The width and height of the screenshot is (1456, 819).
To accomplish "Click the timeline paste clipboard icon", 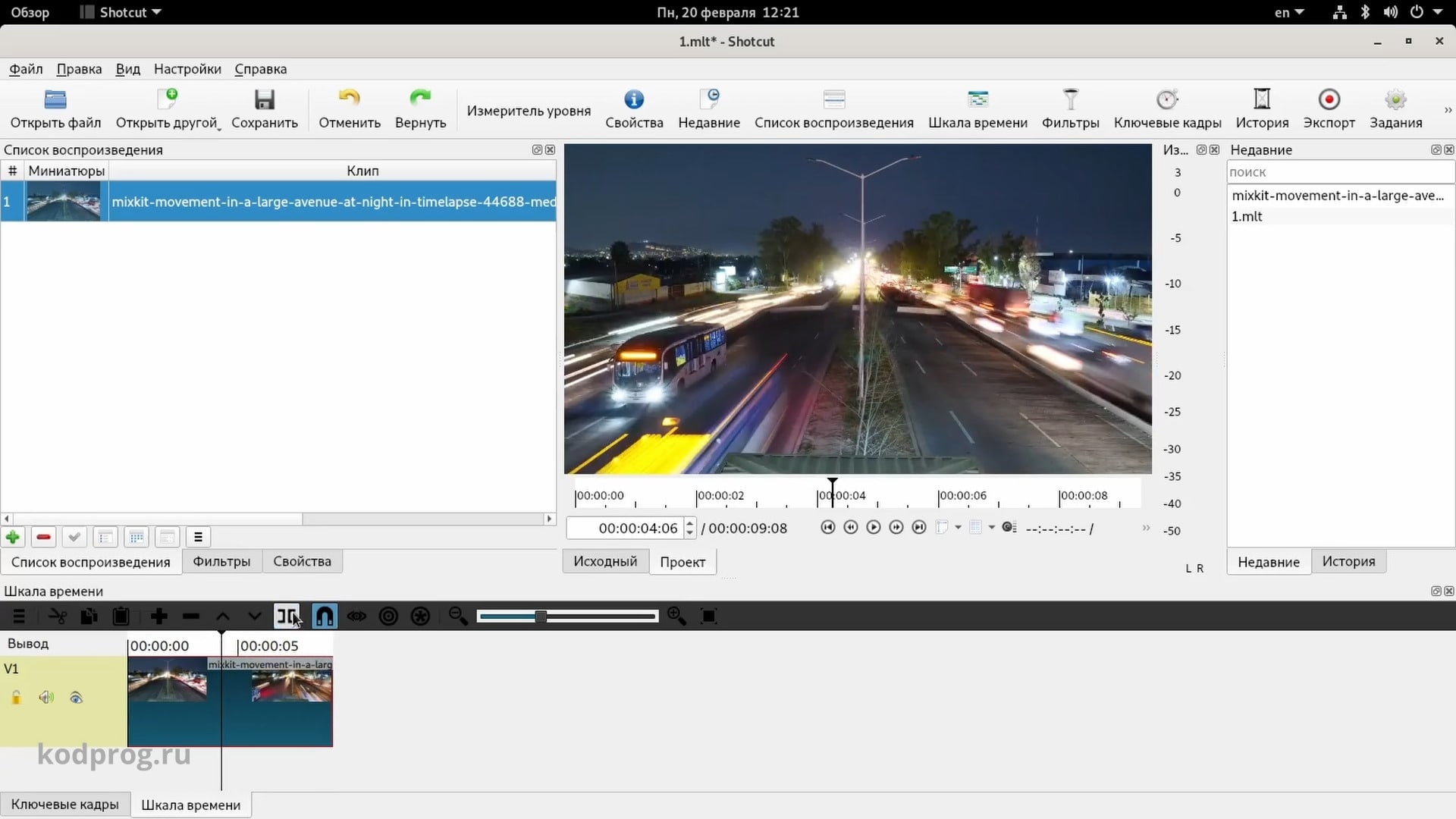I will pos(121,617).
